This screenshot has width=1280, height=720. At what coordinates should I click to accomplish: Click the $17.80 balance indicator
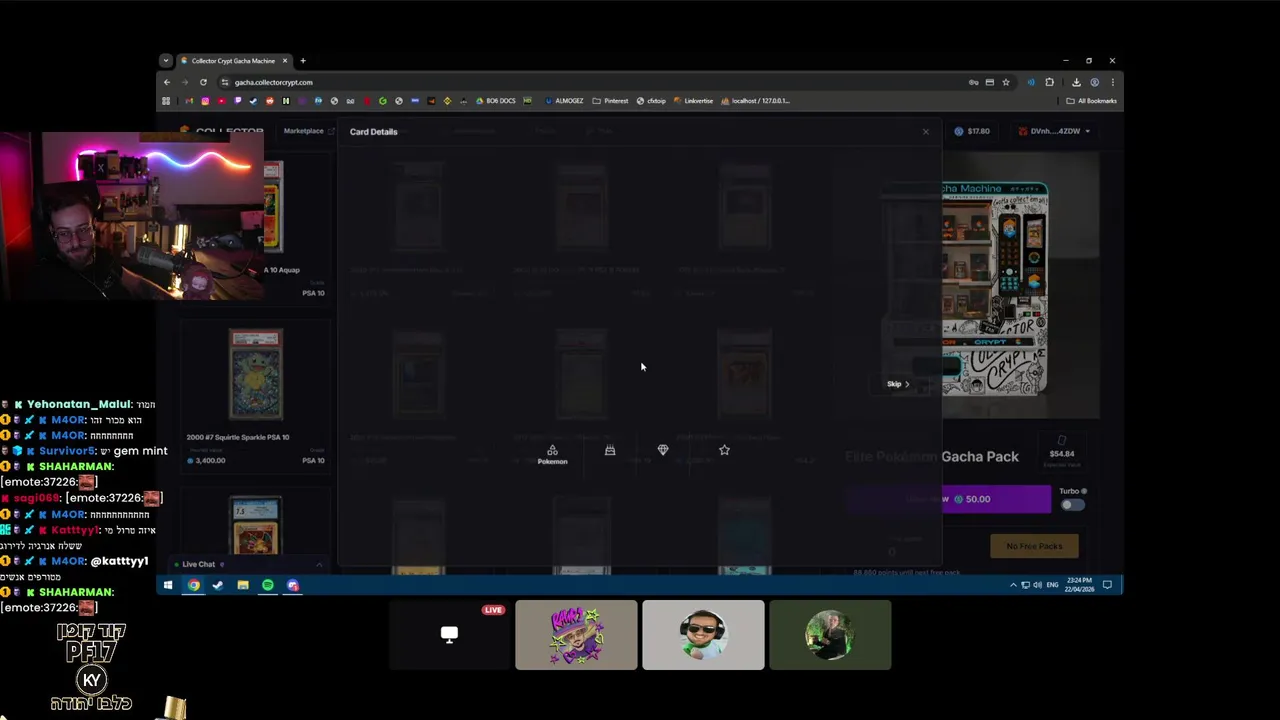[x=971, y=131]
